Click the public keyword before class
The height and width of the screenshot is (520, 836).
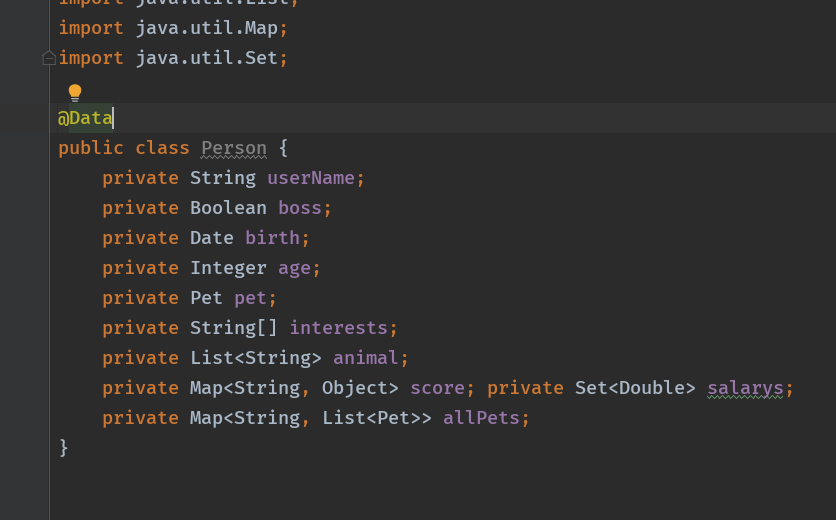tap(91, 148)
